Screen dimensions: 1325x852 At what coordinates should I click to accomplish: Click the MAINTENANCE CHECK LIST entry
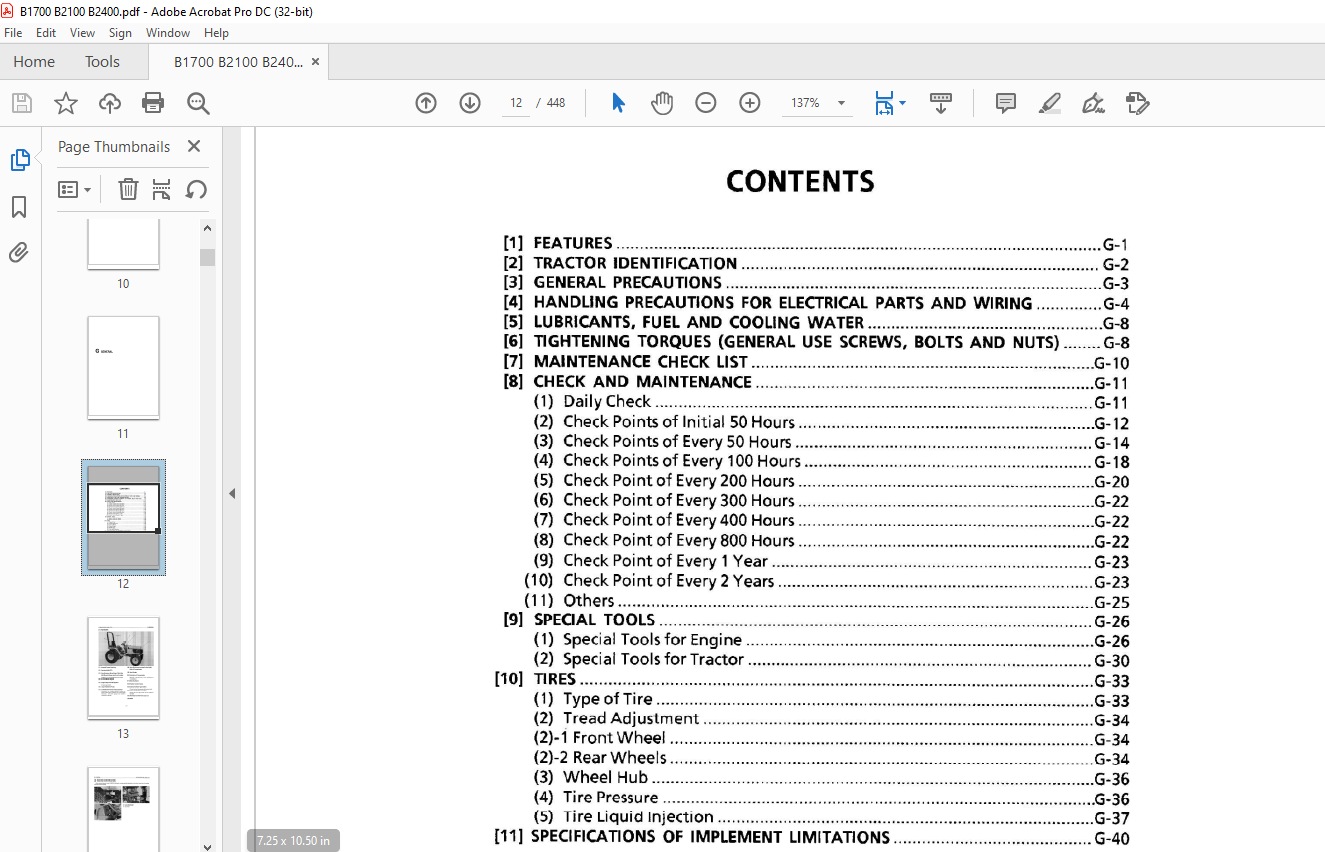[x=815, y=362]
